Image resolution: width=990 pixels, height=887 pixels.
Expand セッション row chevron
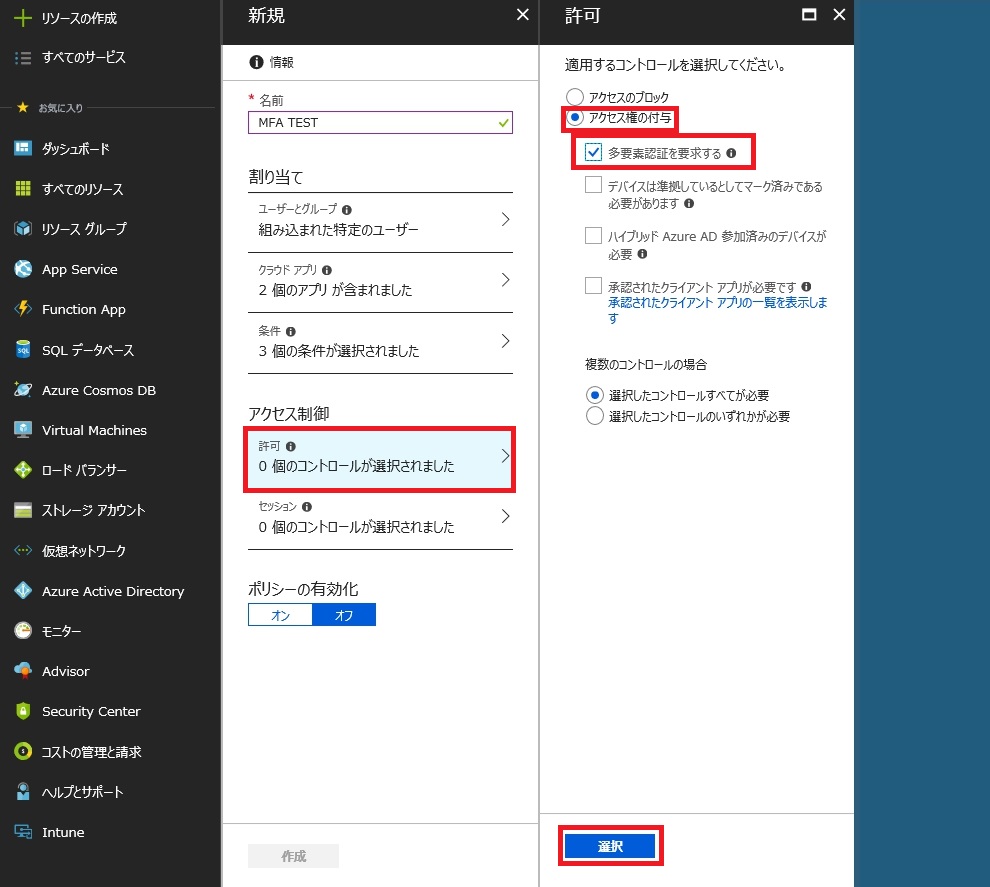click(x=505, y=516)
